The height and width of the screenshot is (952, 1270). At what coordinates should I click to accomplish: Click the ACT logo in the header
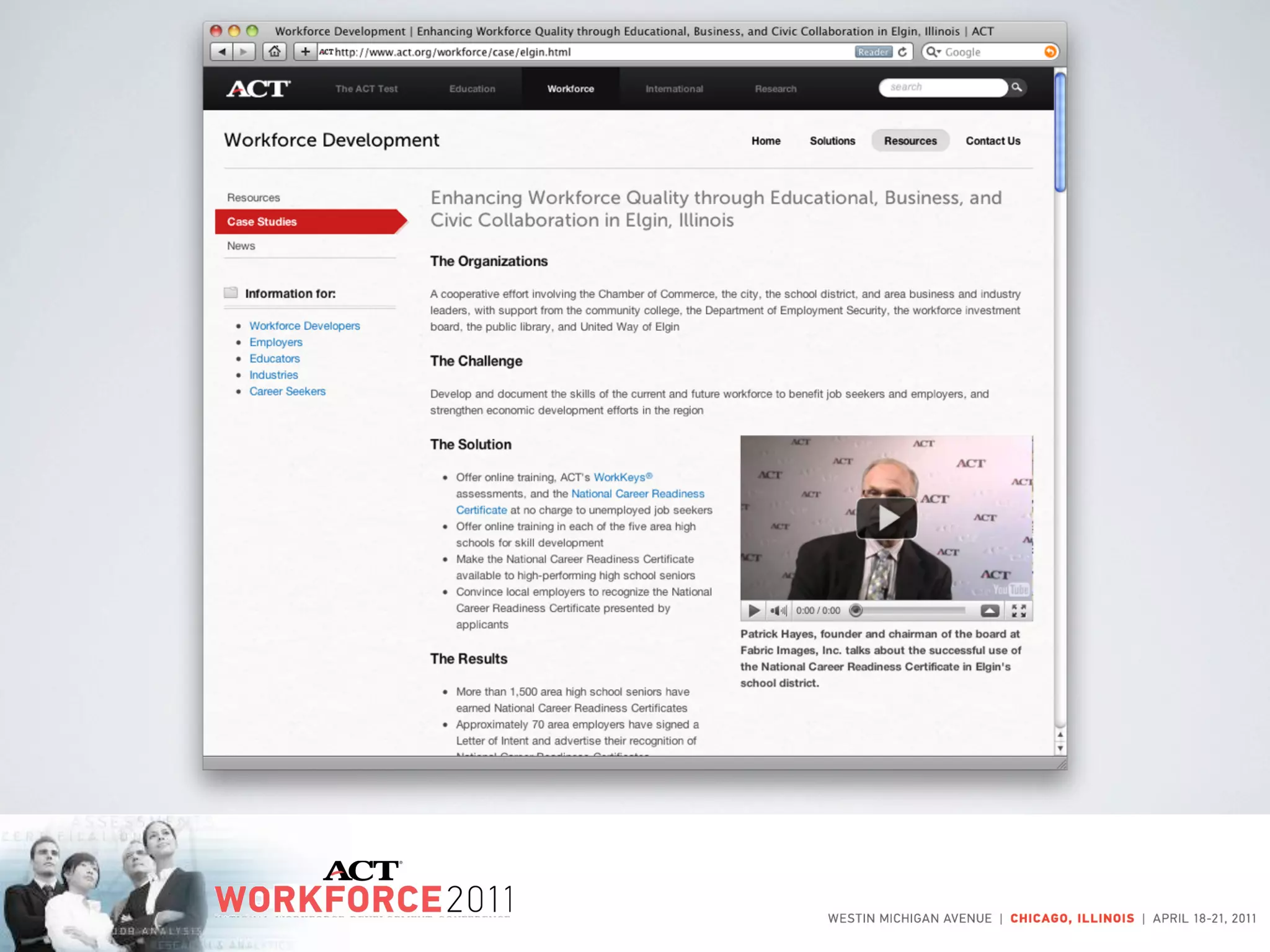pos(259,89)
